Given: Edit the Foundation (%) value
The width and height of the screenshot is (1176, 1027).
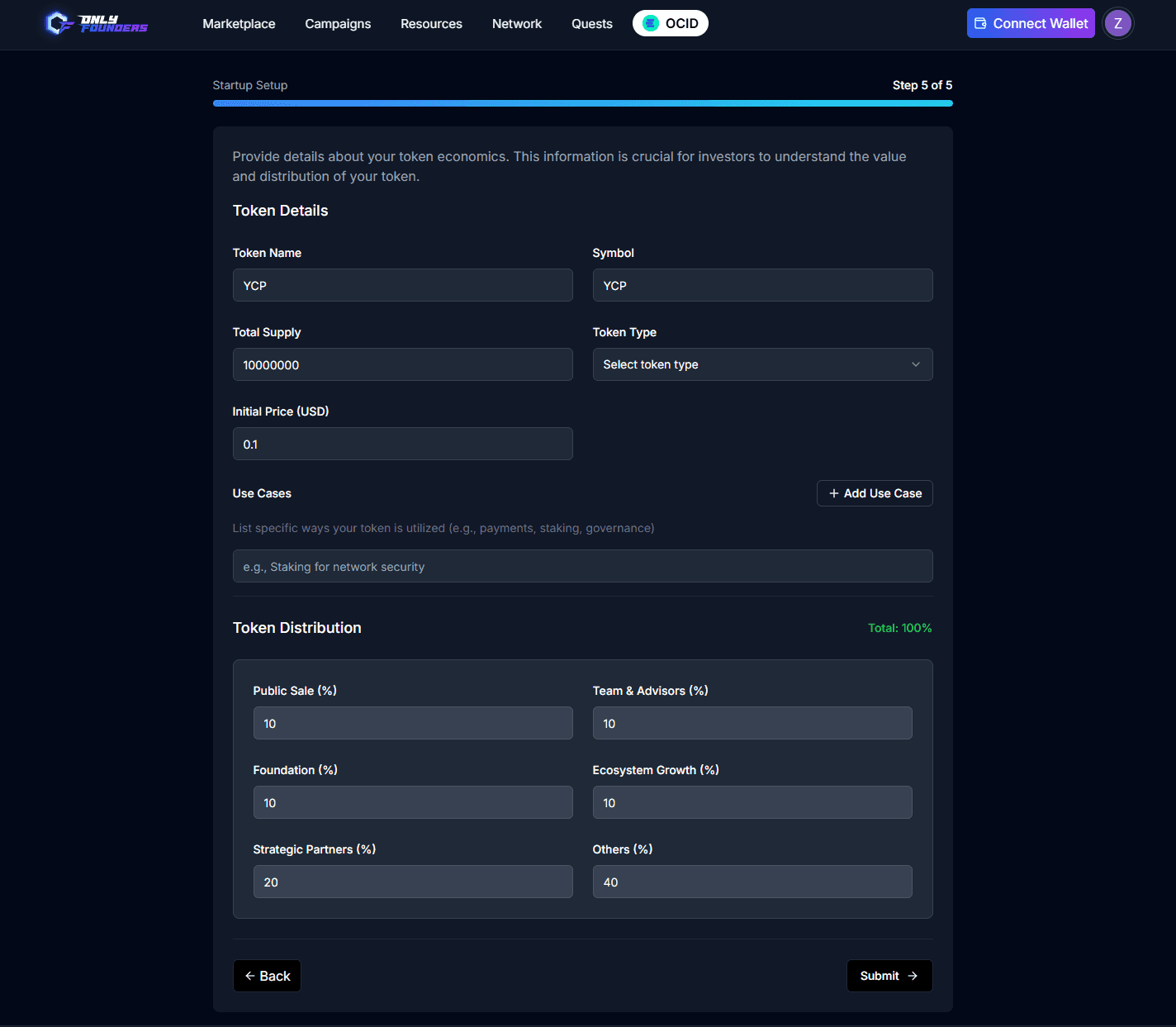Looking at the screenshot, I should (x=413, y=802).
